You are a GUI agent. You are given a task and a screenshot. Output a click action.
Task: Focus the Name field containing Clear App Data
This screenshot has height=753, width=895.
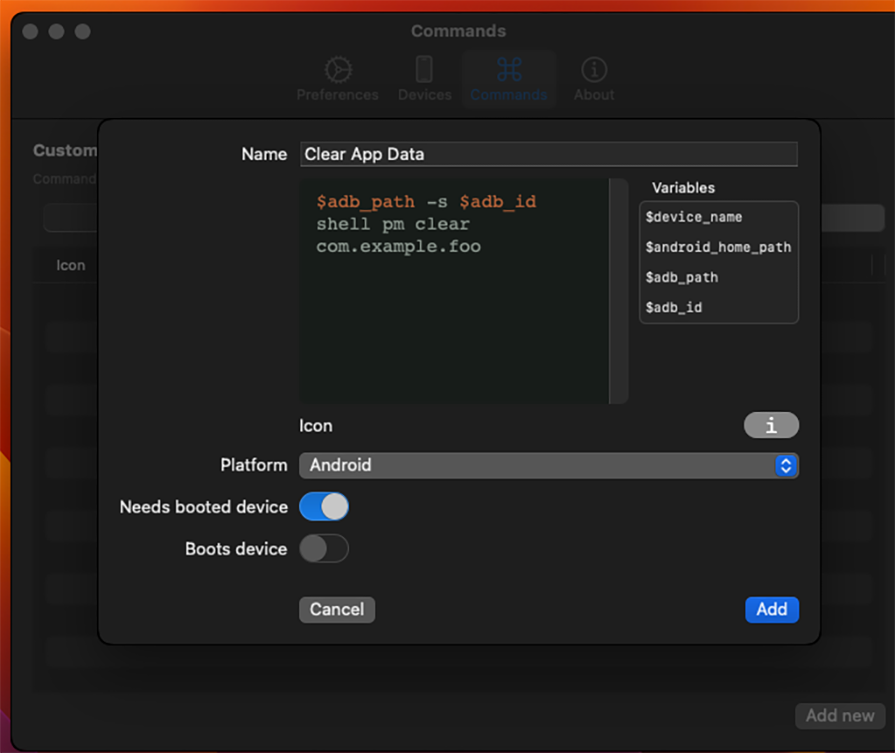pyautogui.click(x=549, y=154)
